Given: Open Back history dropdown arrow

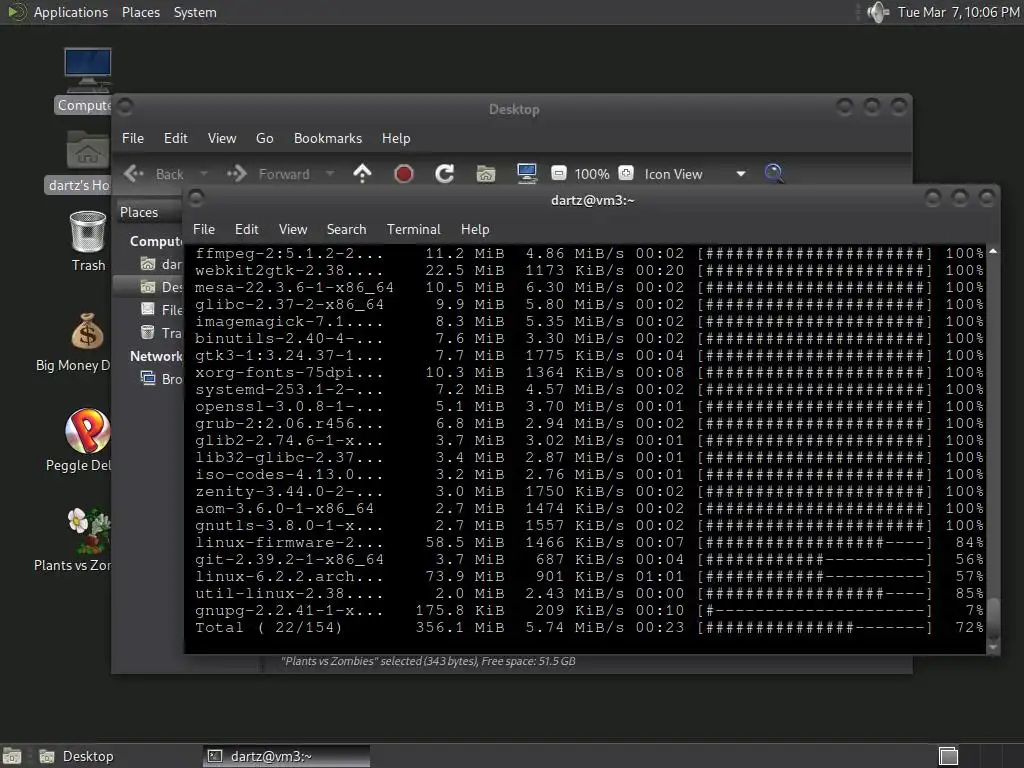Looking at the screenshot, I should coord(204,174).
